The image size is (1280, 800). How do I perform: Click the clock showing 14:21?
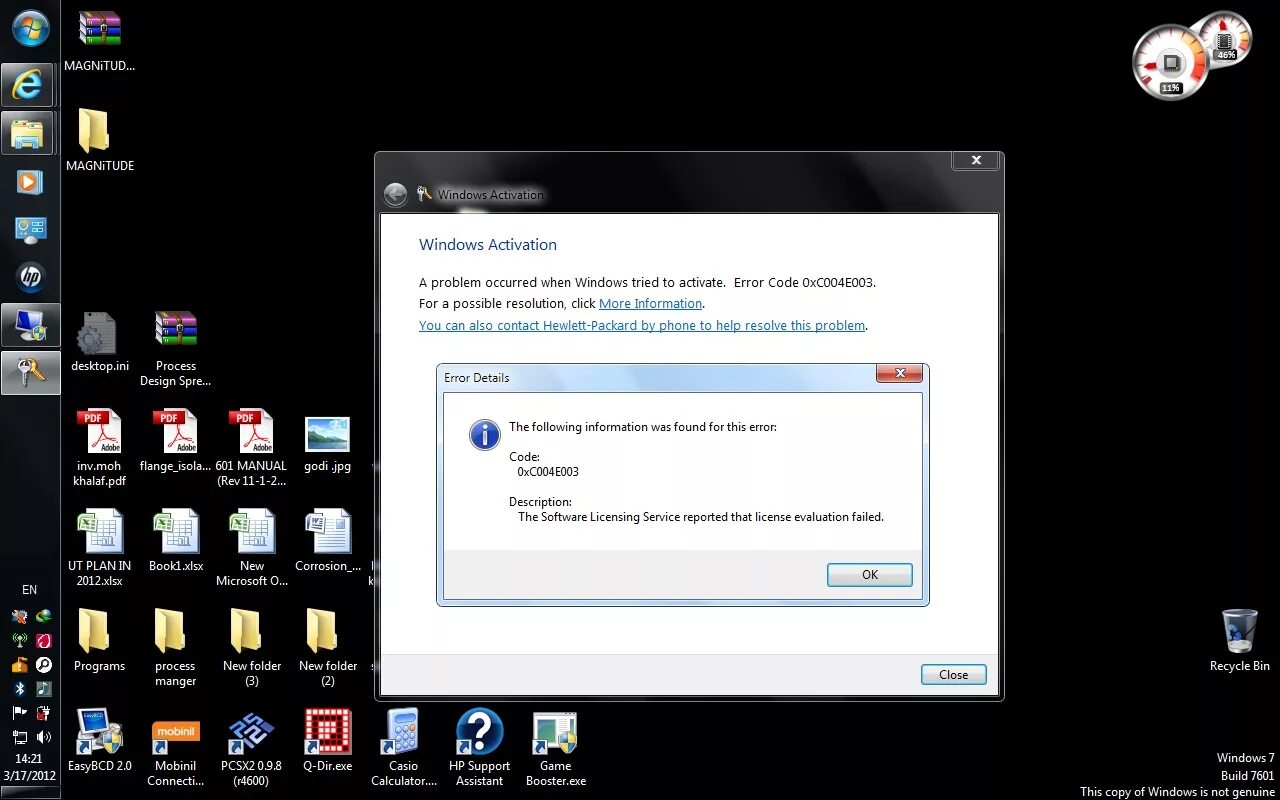click(x=29, y=759)
